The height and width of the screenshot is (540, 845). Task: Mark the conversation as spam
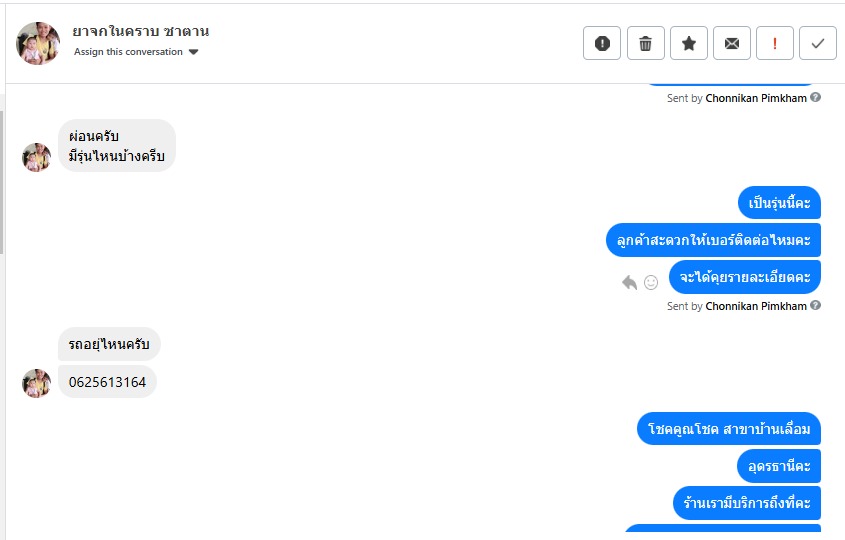pos(602,43)
